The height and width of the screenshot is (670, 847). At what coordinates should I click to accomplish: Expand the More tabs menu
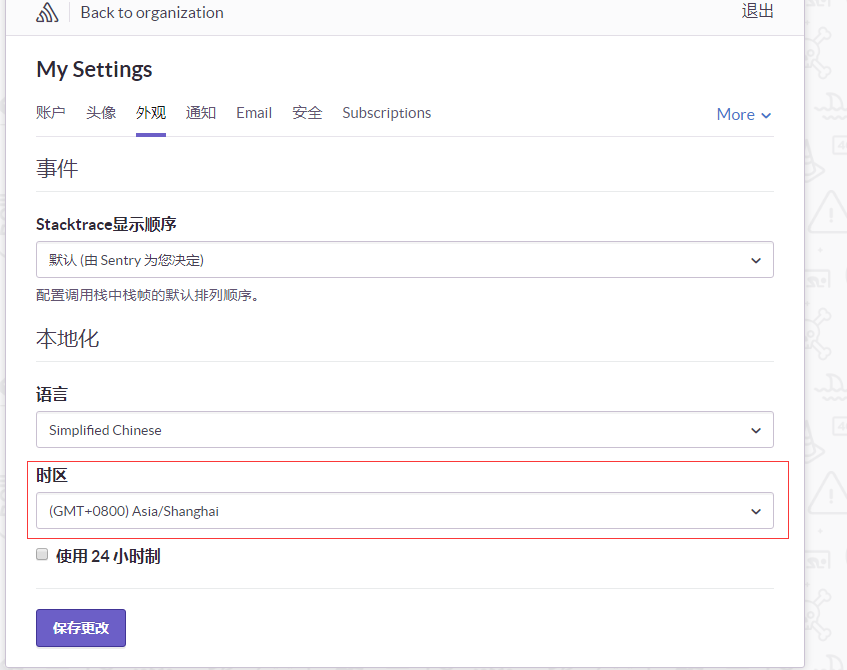tap(744, 115)
